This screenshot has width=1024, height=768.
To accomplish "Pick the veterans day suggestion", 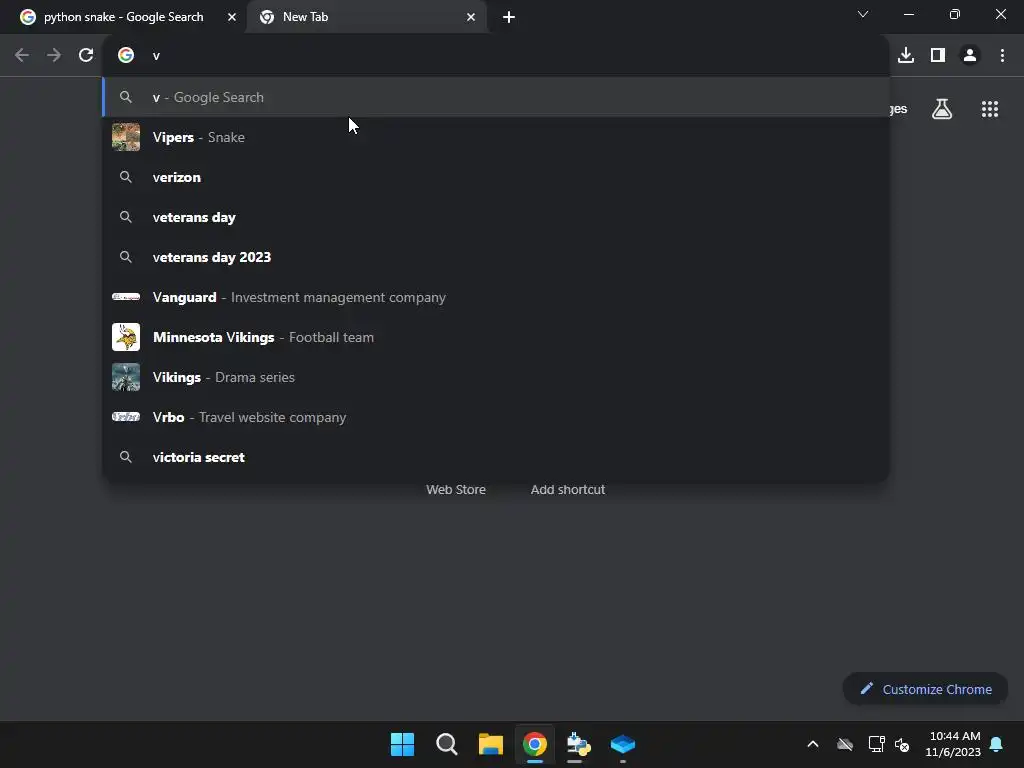I will pyautogui.click(x=496, y=217).
